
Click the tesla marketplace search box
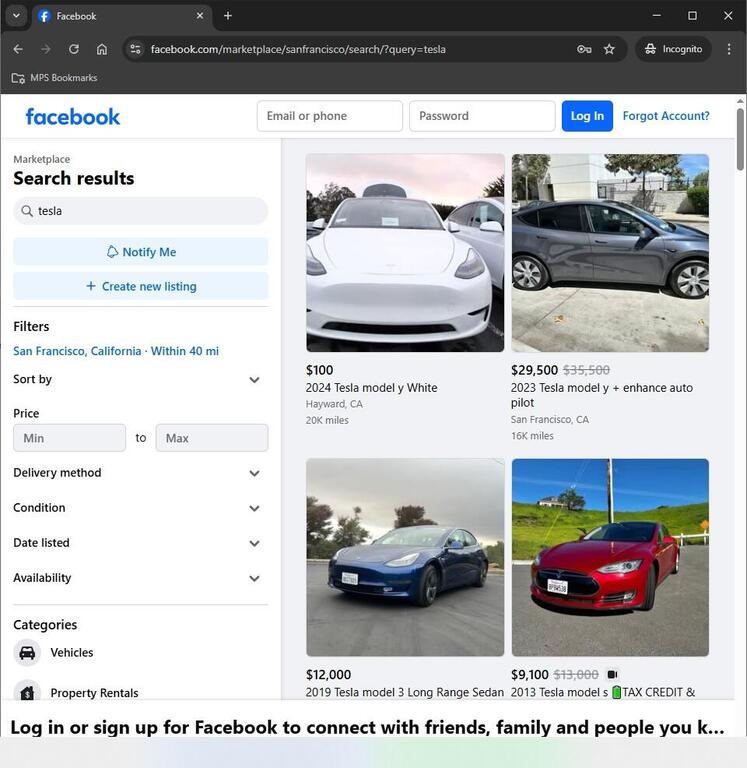pyautogui.click(x=141, y=211)
